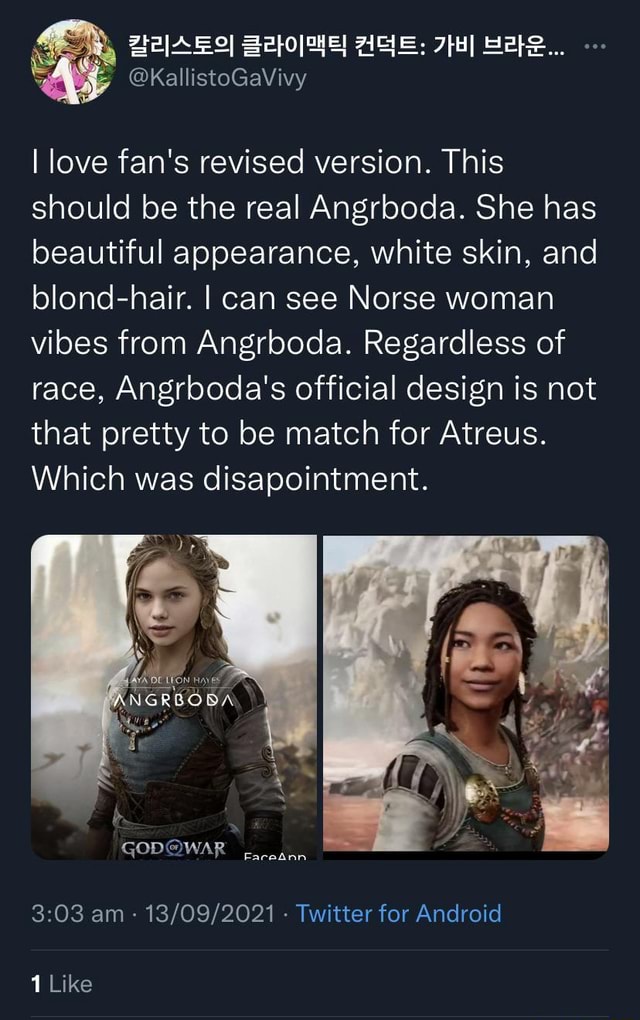View who liked via 1 Like
Screen dimensions: 640x1020
click(62, 984)
